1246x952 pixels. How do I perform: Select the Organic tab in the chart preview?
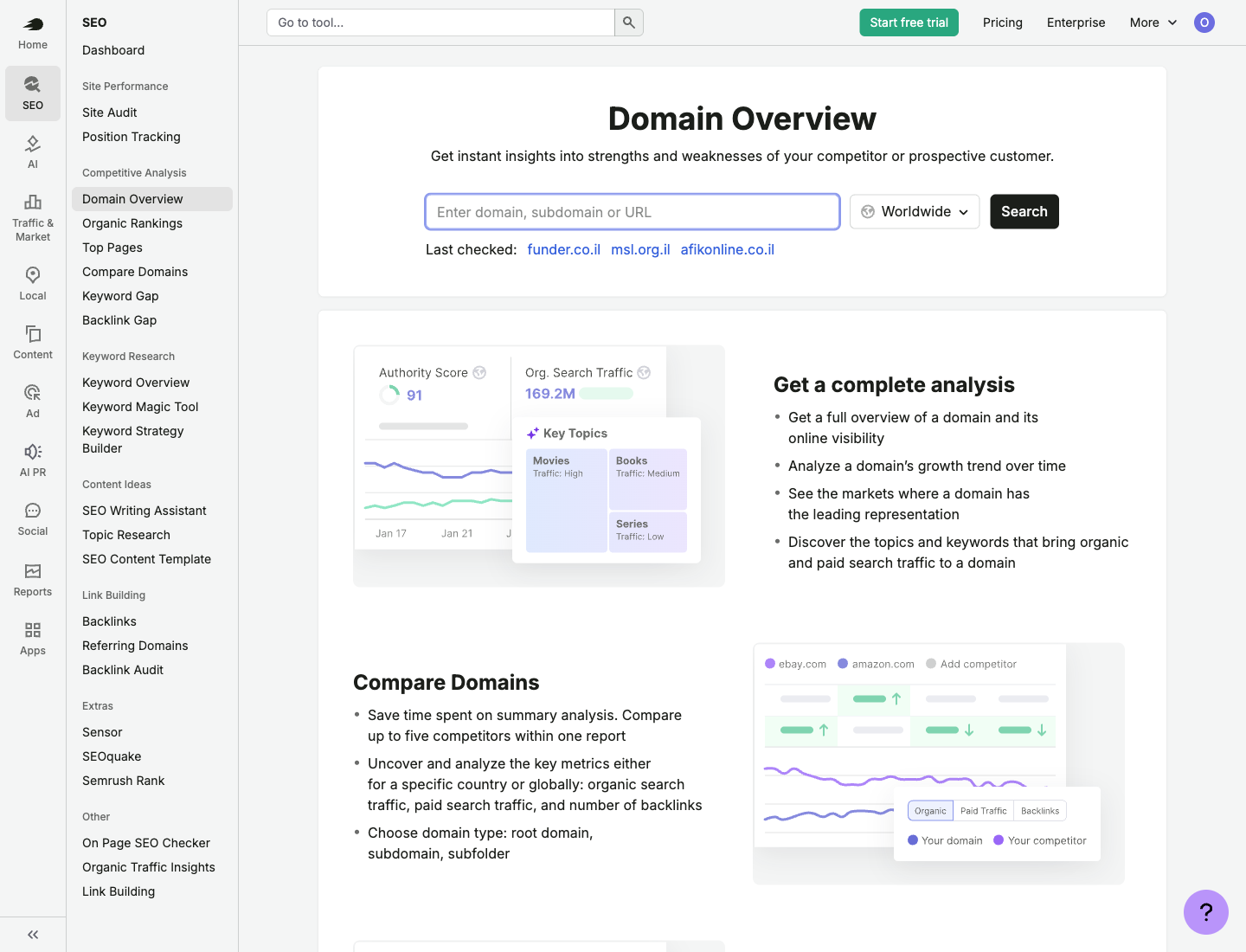(930, 811)
